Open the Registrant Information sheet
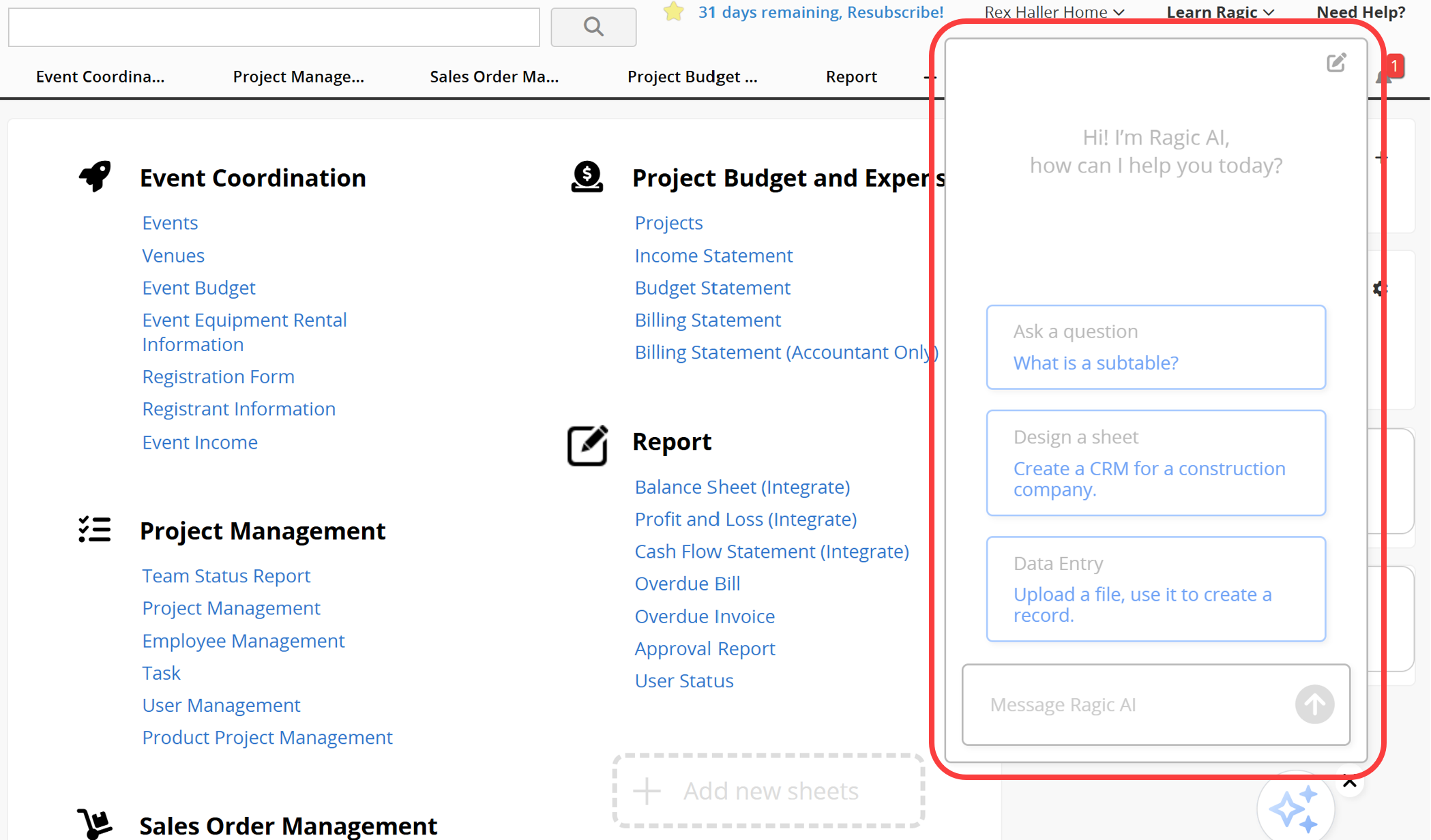 [x=239, y=409]
